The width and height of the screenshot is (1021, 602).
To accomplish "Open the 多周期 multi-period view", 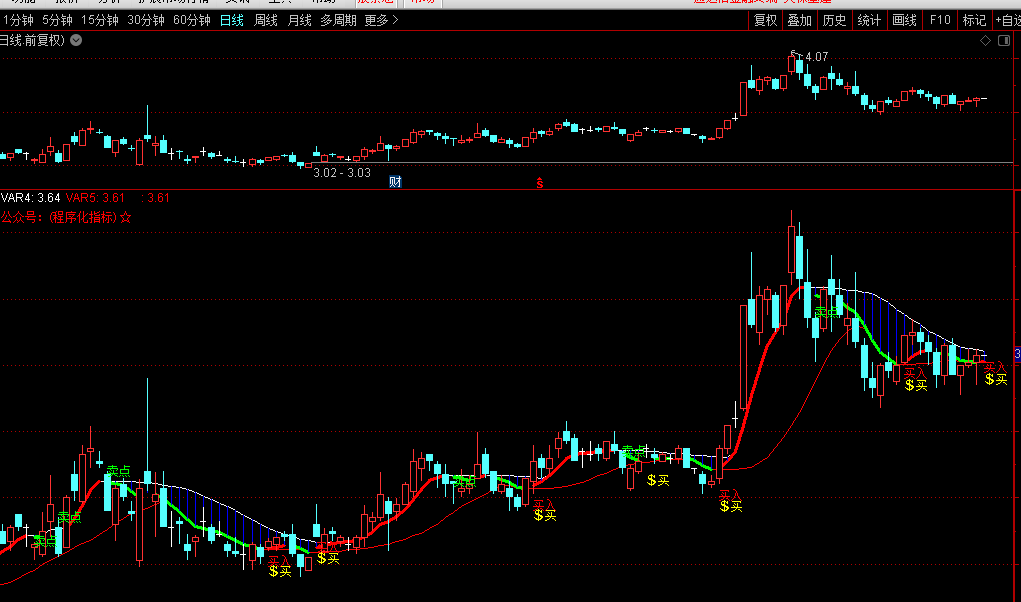I will click(339, 20).
